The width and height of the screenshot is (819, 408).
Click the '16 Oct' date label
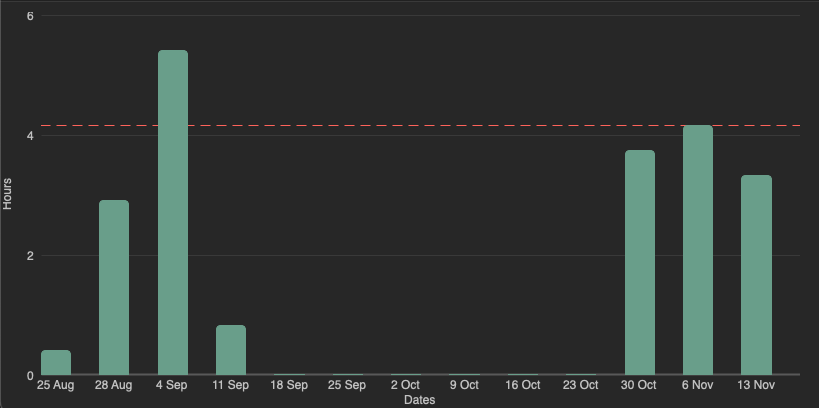(x=523, y=385)
